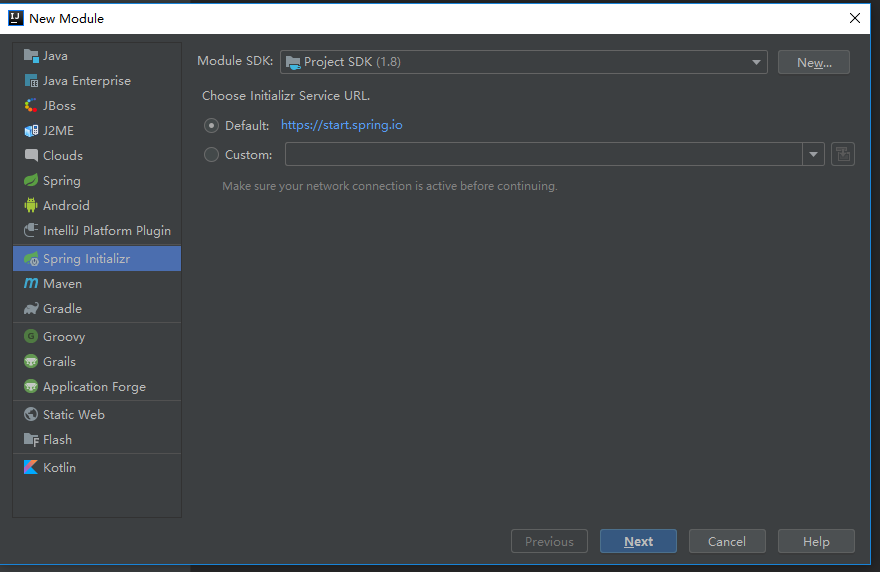Click the Next button
This screenshot has height=572, width=880.
pos(638,541)
